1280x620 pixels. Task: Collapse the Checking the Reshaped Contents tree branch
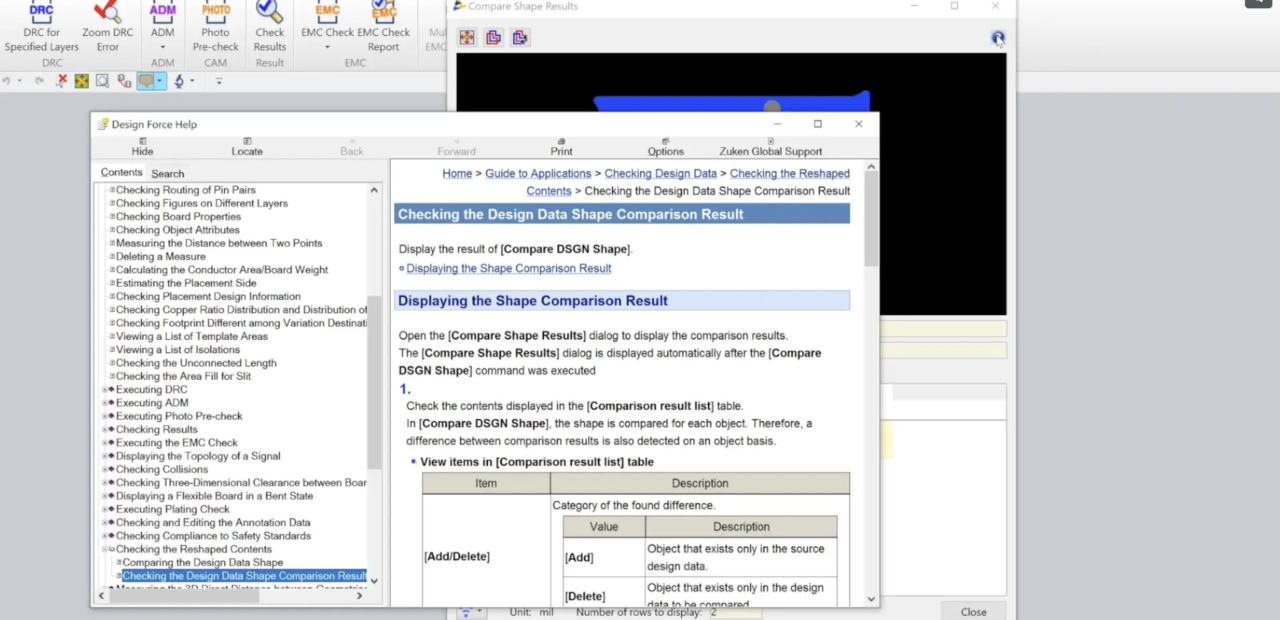(105, 549)
